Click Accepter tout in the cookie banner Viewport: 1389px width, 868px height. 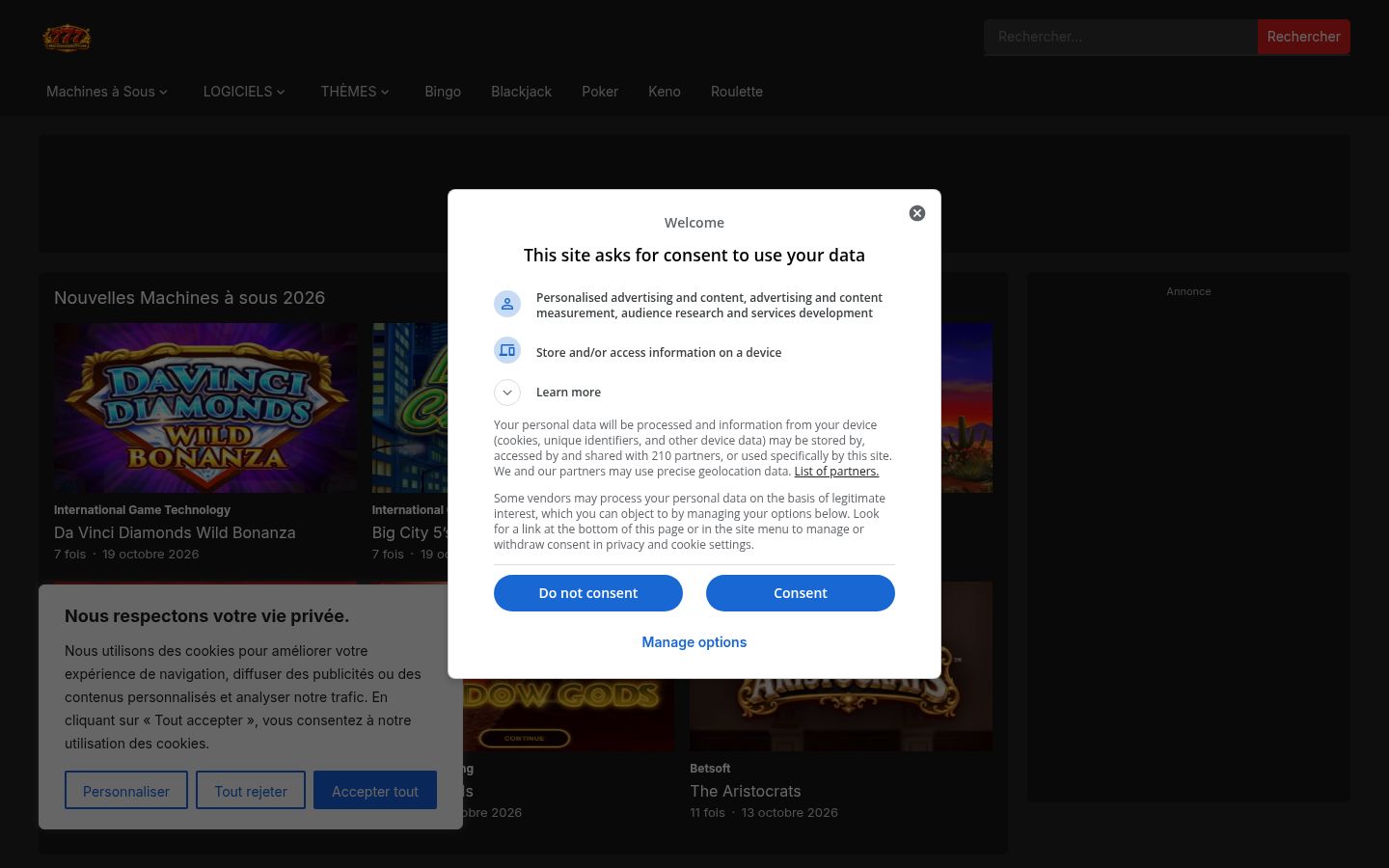click(375, 791)
